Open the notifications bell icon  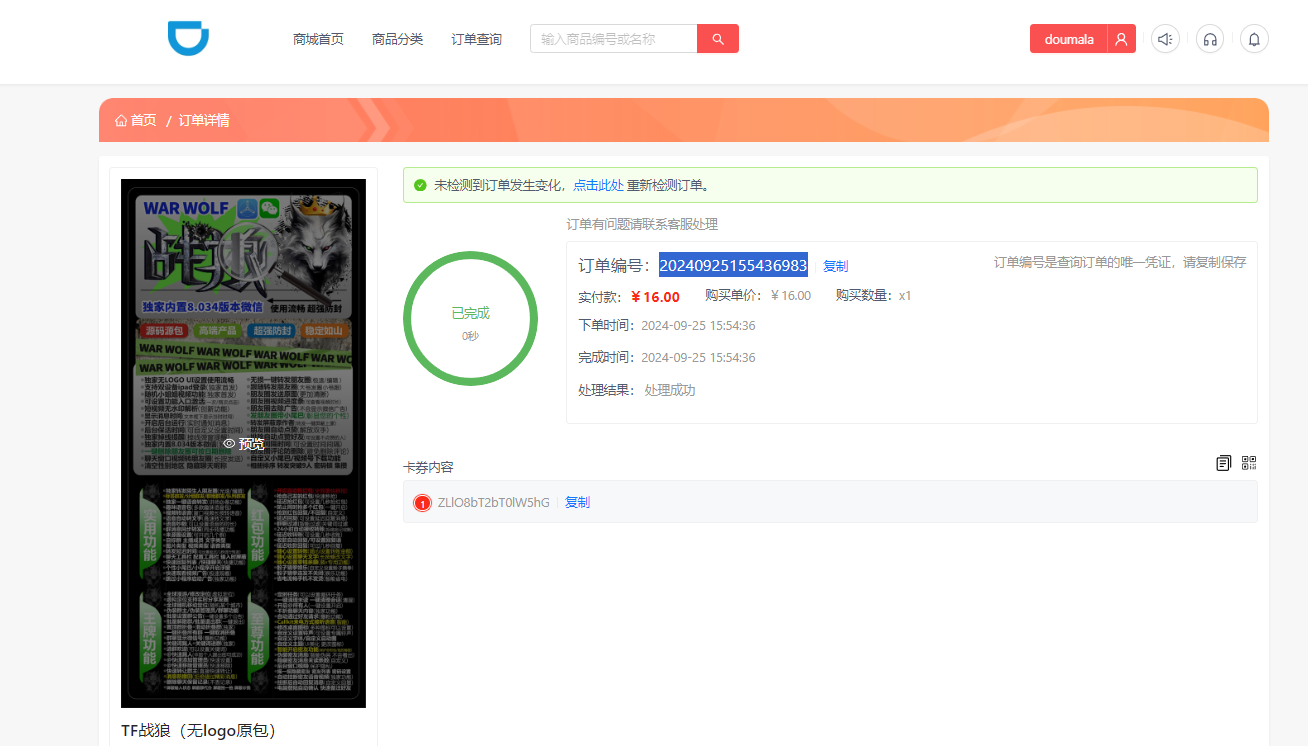coord(1254,39)
